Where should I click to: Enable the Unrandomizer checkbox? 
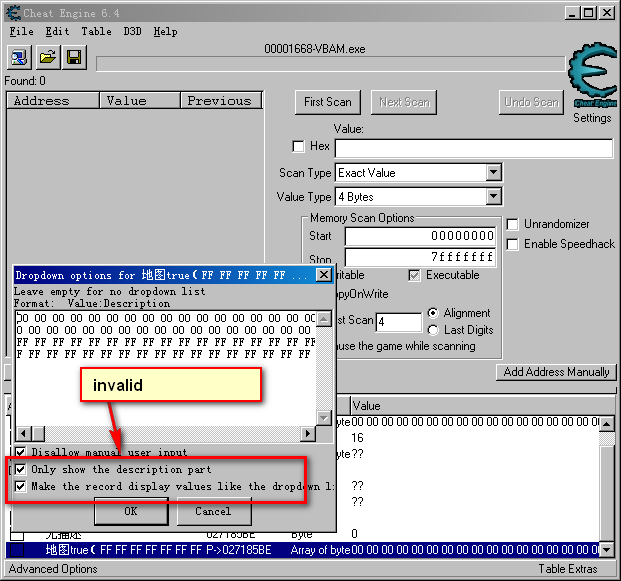tap(513, 224)
